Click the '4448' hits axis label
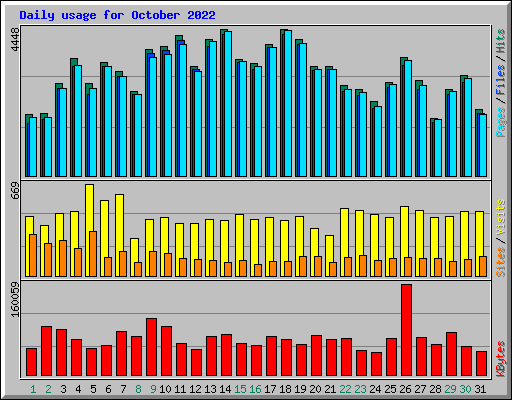This screenshot has height=400, width=512. 16,39
